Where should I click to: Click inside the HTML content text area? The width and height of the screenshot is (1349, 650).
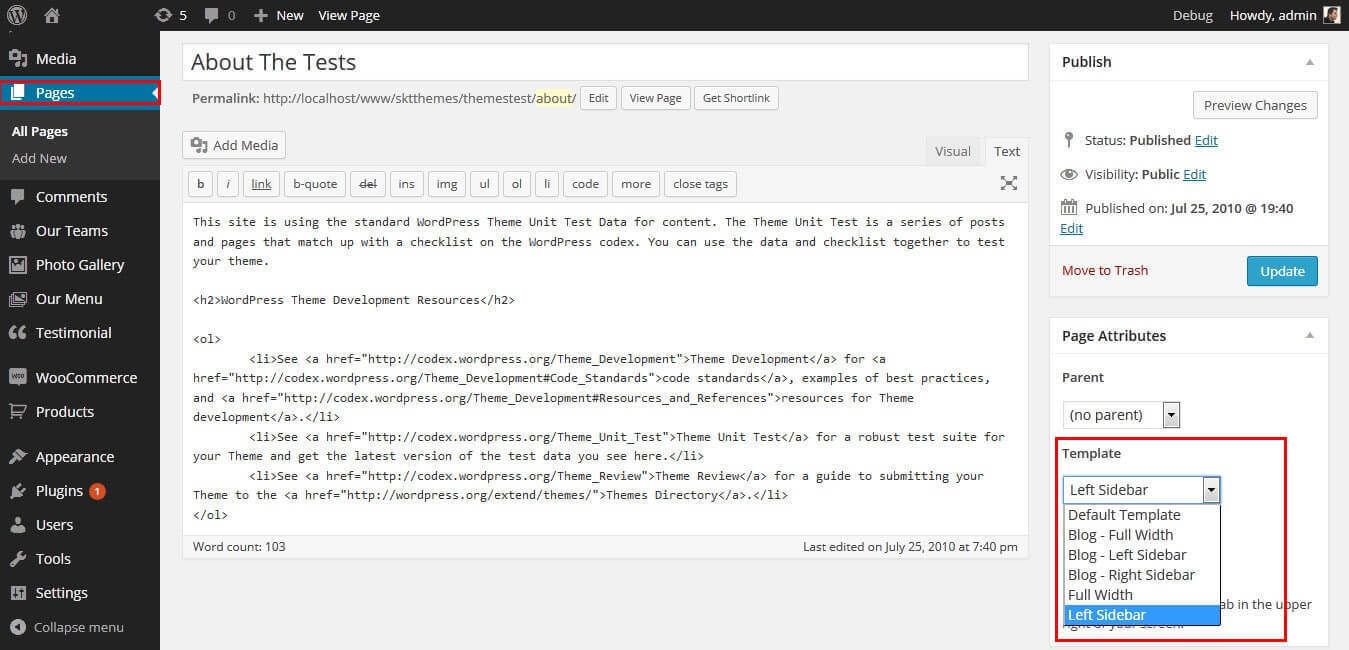click(x=605, y=368)
